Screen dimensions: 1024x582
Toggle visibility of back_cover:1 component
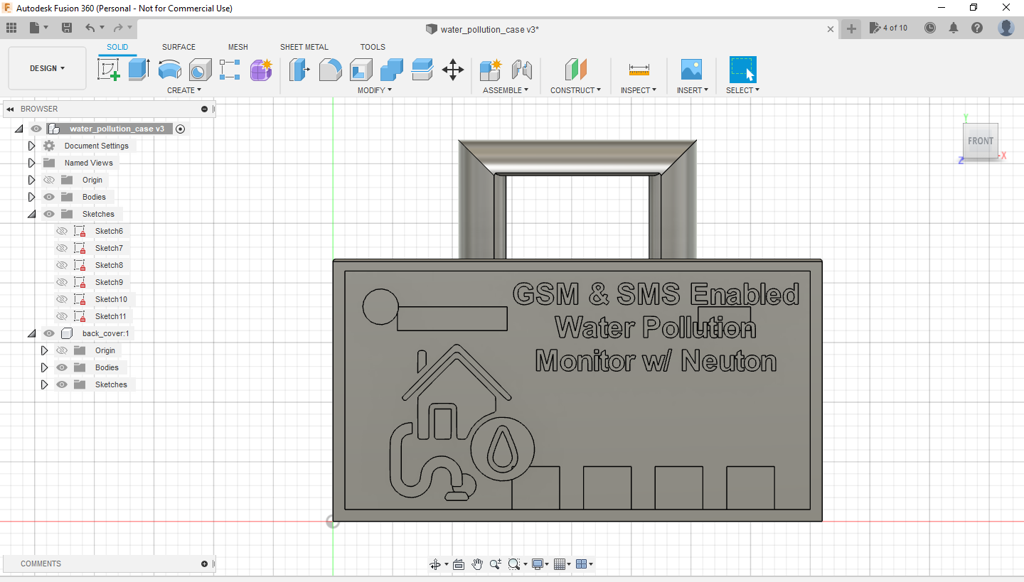[49, 333]
